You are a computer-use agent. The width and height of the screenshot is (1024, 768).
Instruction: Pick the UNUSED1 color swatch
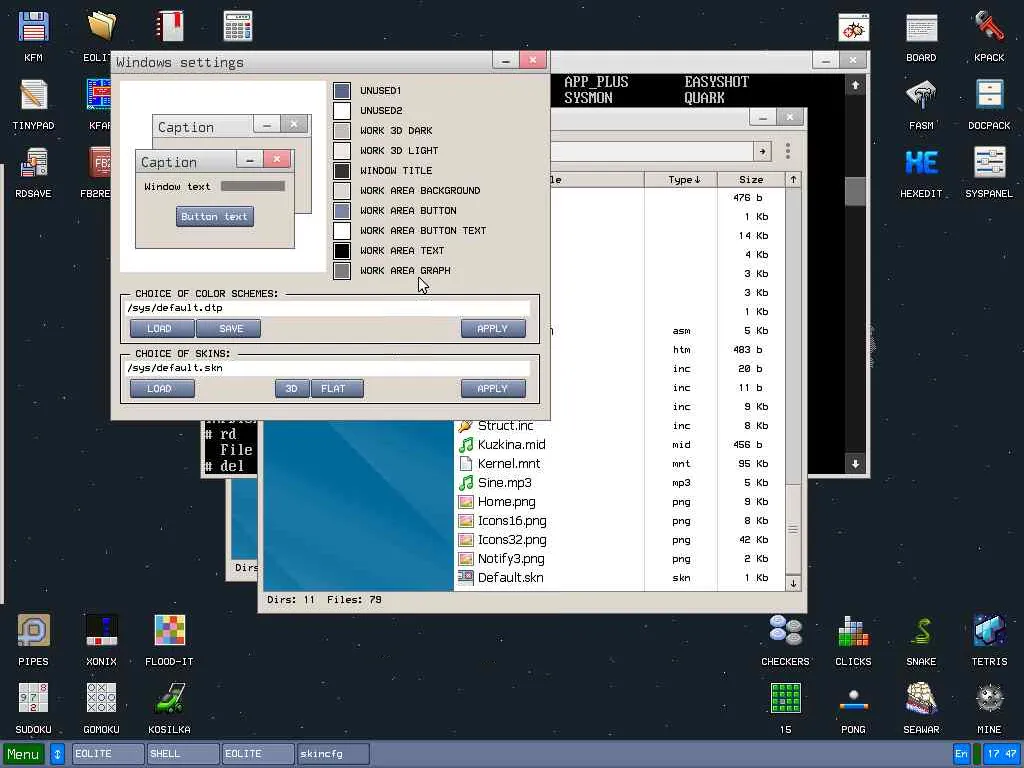point(342,91)
